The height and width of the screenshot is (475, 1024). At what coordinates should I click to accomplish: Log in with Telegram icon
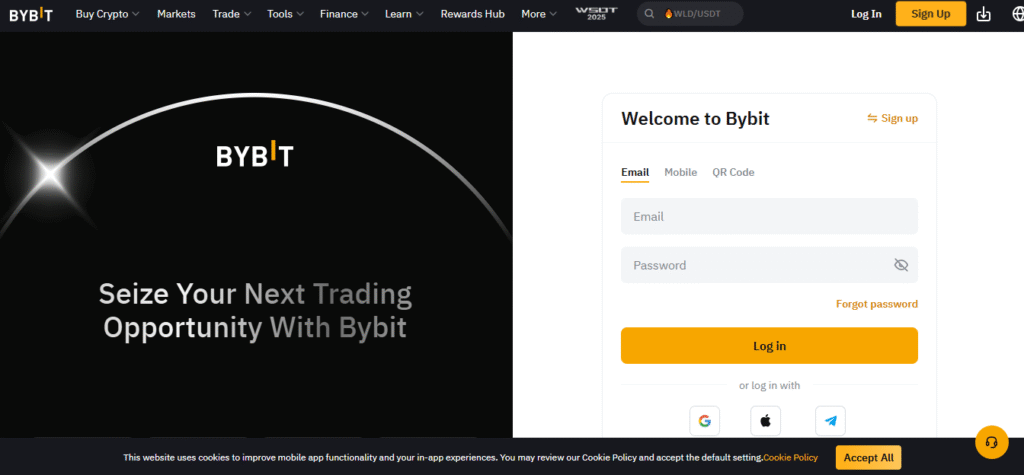pyautogui.click(x=830, y=421)
